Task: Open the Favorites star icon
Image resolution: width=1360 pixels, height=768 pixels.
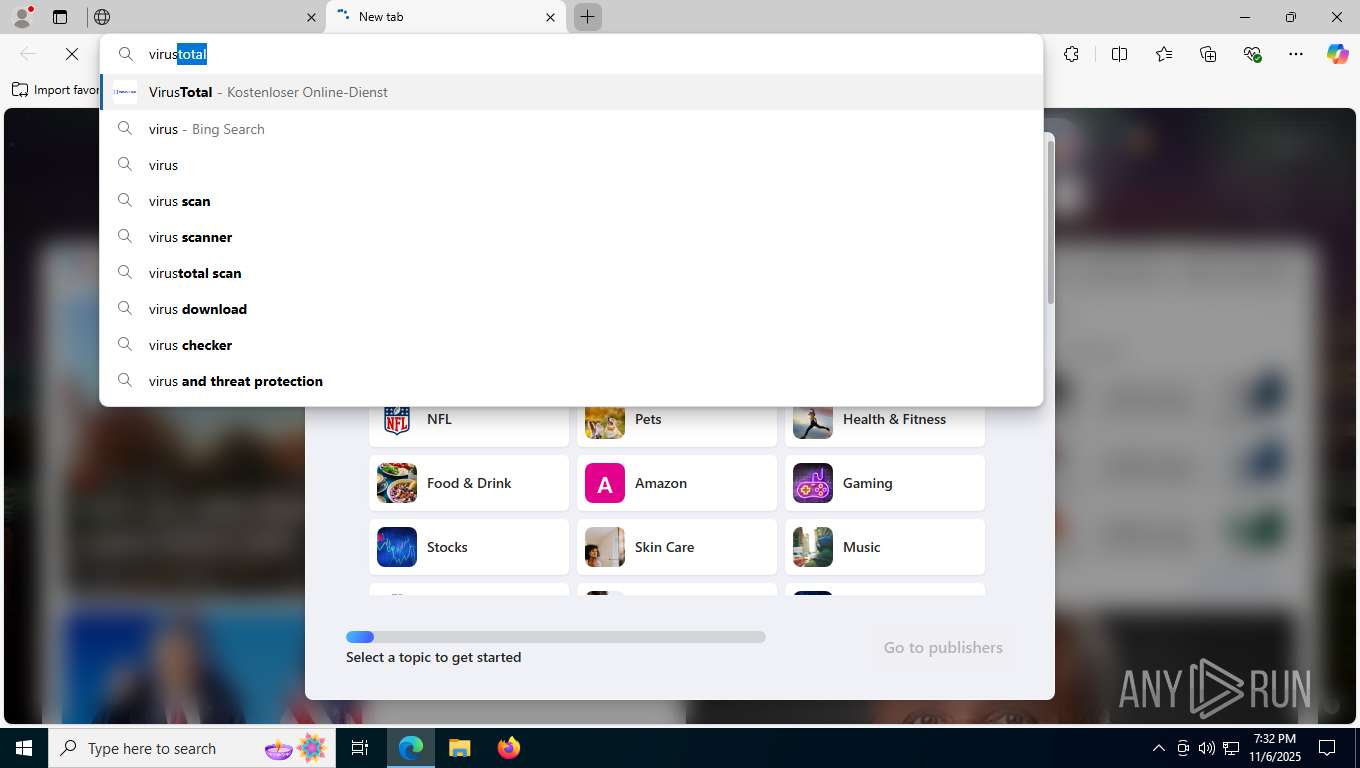Action: pyautogui.click(x=1164, y=54)
